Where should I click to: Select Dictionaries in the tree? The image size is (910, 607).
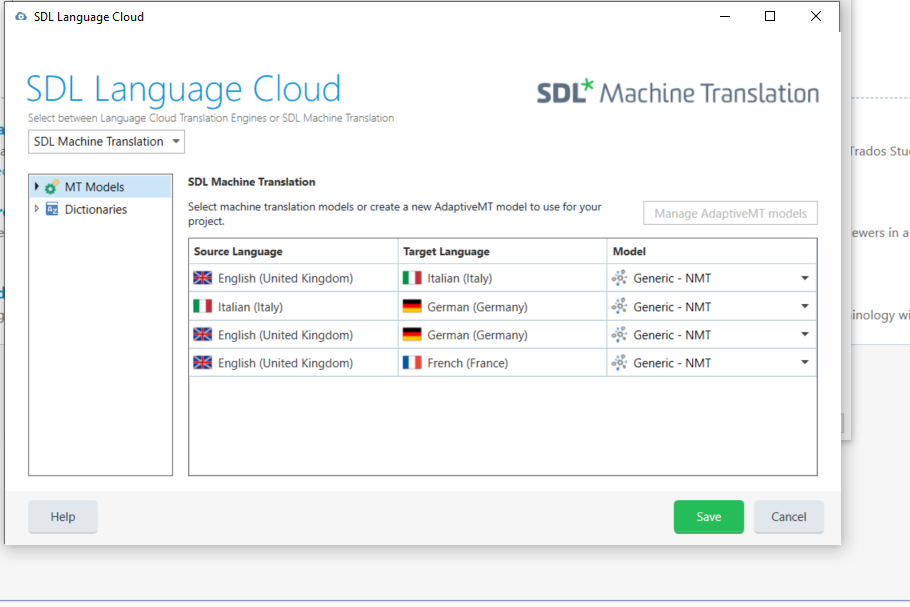click(x=96, y=209)
